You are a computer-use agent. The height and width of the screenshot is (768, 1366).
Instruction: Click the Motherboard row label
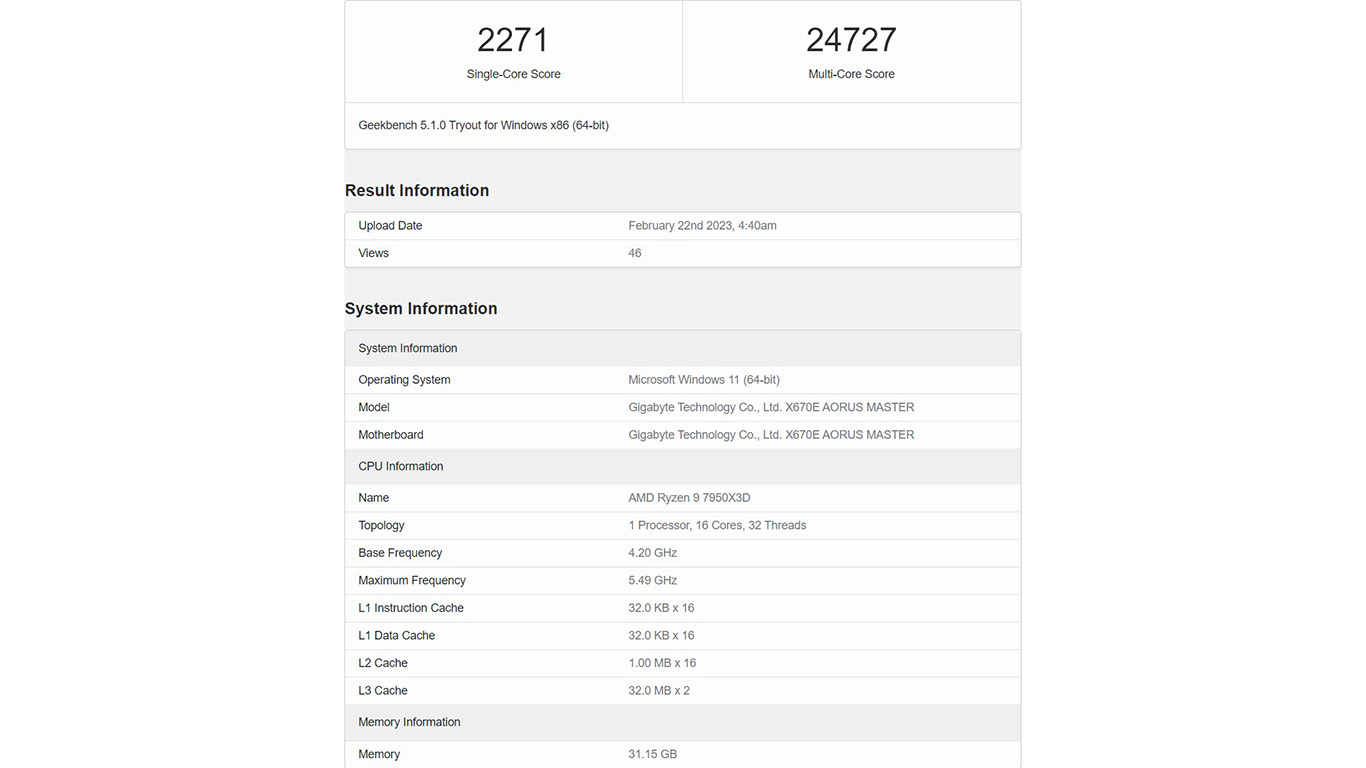[x=391, y=435]
